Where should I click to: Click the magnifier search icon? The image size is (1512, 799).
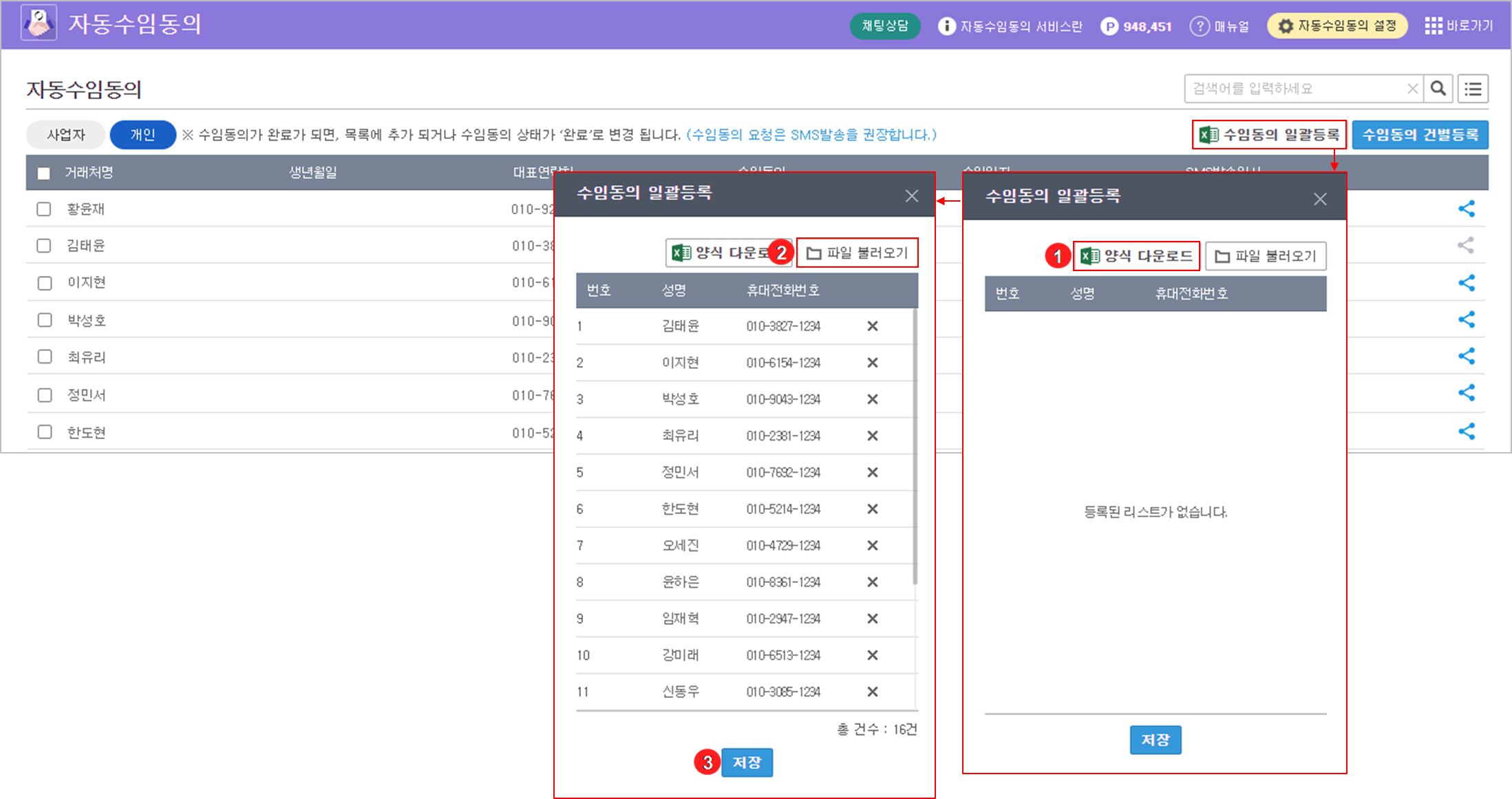[x=1438, y=89]
